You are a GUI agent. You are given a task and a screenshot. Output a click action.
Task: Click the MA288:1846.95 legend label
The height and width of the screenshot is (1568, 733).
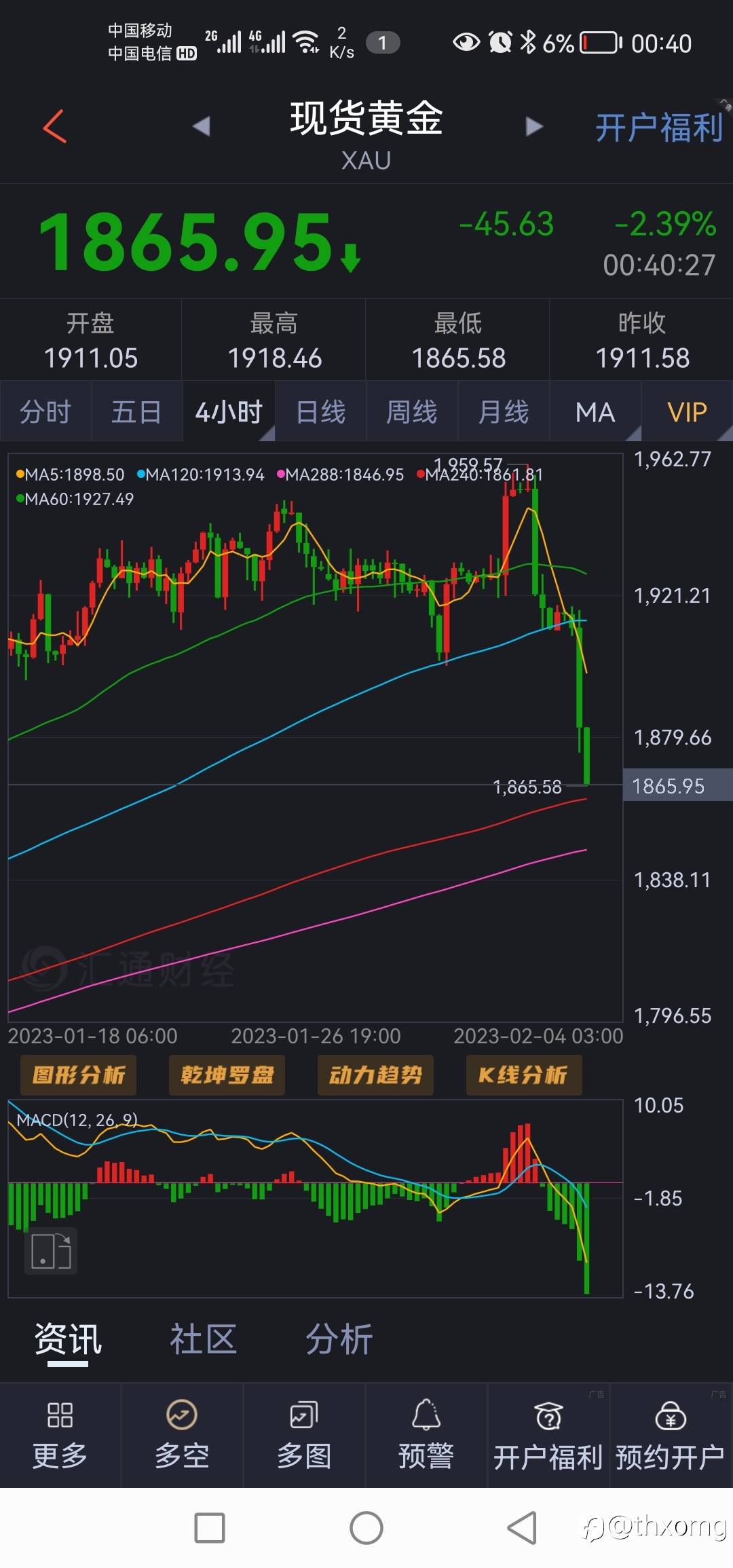341,474
